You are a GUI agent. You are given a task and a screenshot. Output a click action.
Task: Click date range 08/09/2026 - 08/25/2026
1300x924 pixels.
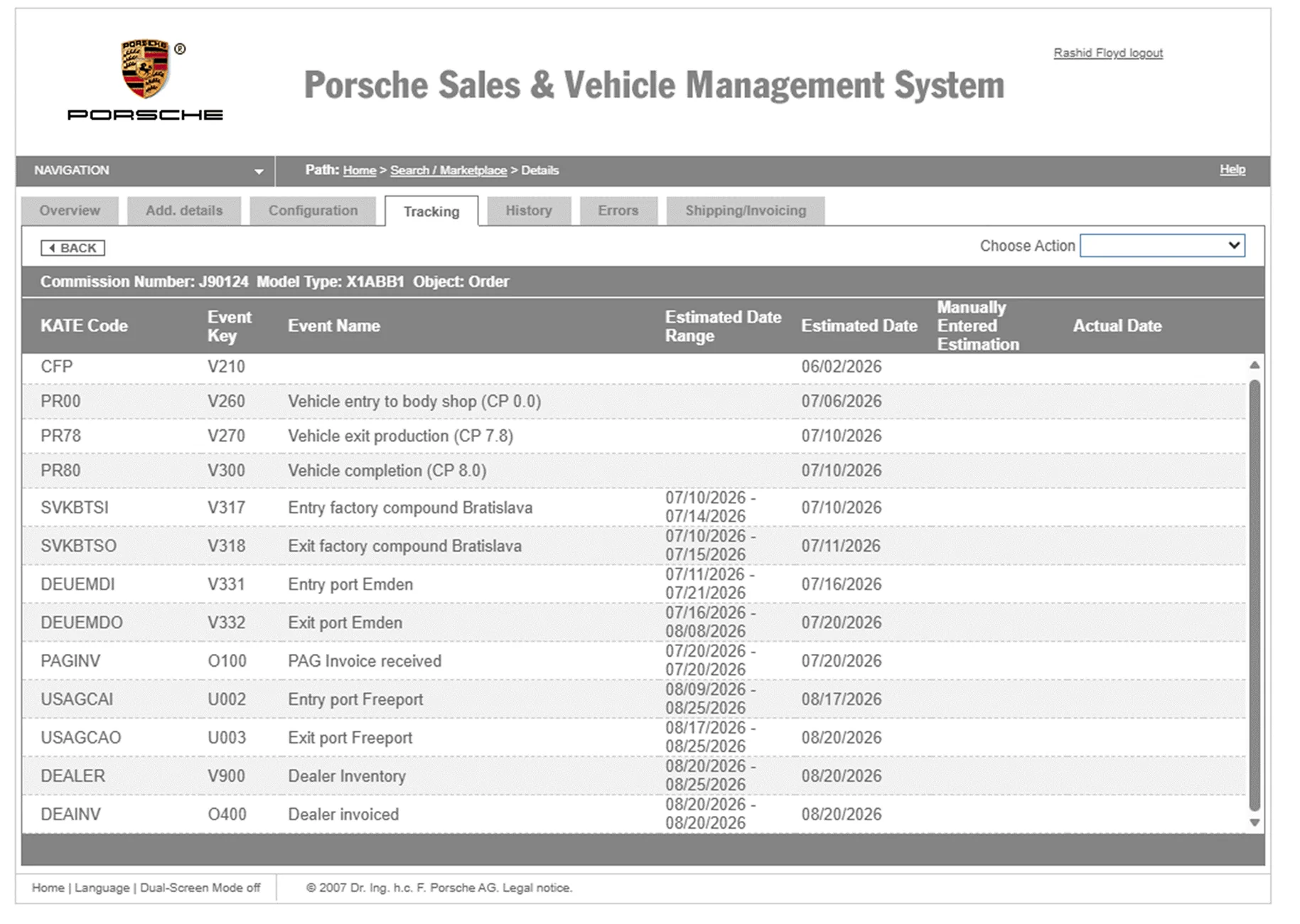tap(710, 699)
